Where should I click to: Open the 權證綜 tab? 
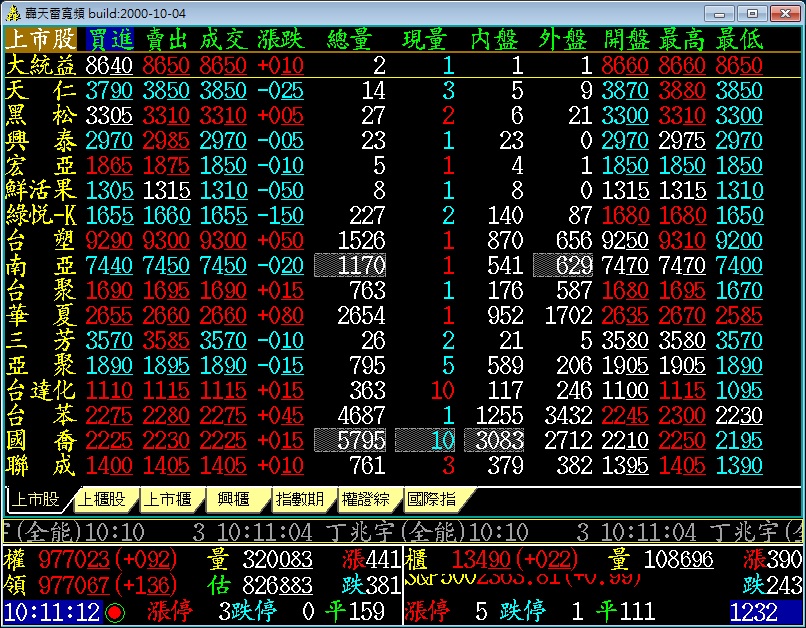365,499
